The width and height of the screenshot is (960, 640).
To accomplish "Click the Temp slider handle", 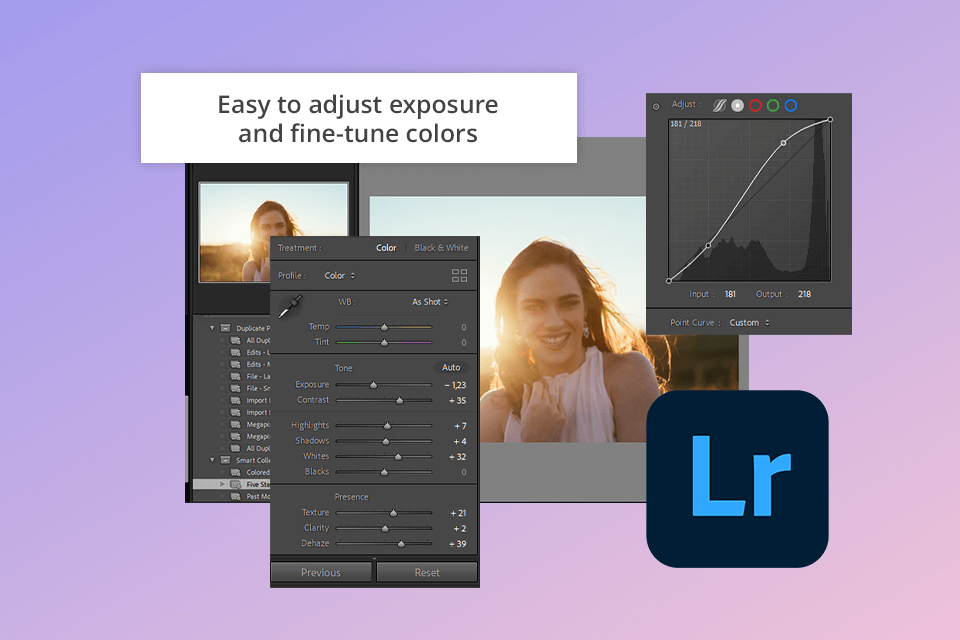I will point(384,327).
